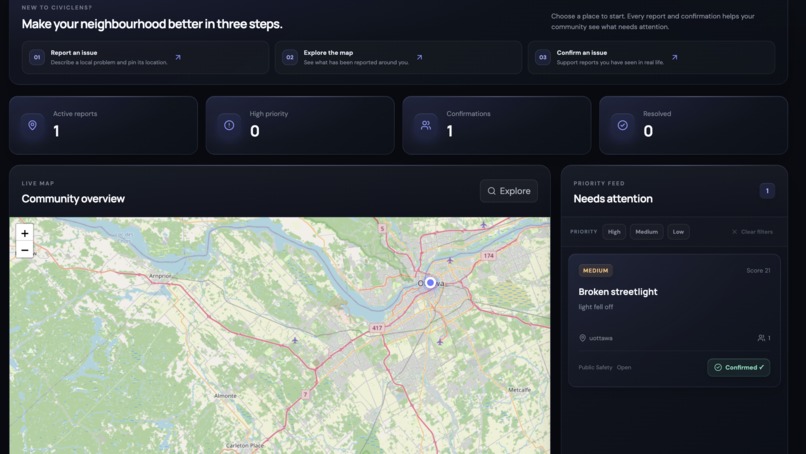Click the Public Safety category label
Viewport: 806px width, 454px height.
pyautogui.click(x=595, y=367)
